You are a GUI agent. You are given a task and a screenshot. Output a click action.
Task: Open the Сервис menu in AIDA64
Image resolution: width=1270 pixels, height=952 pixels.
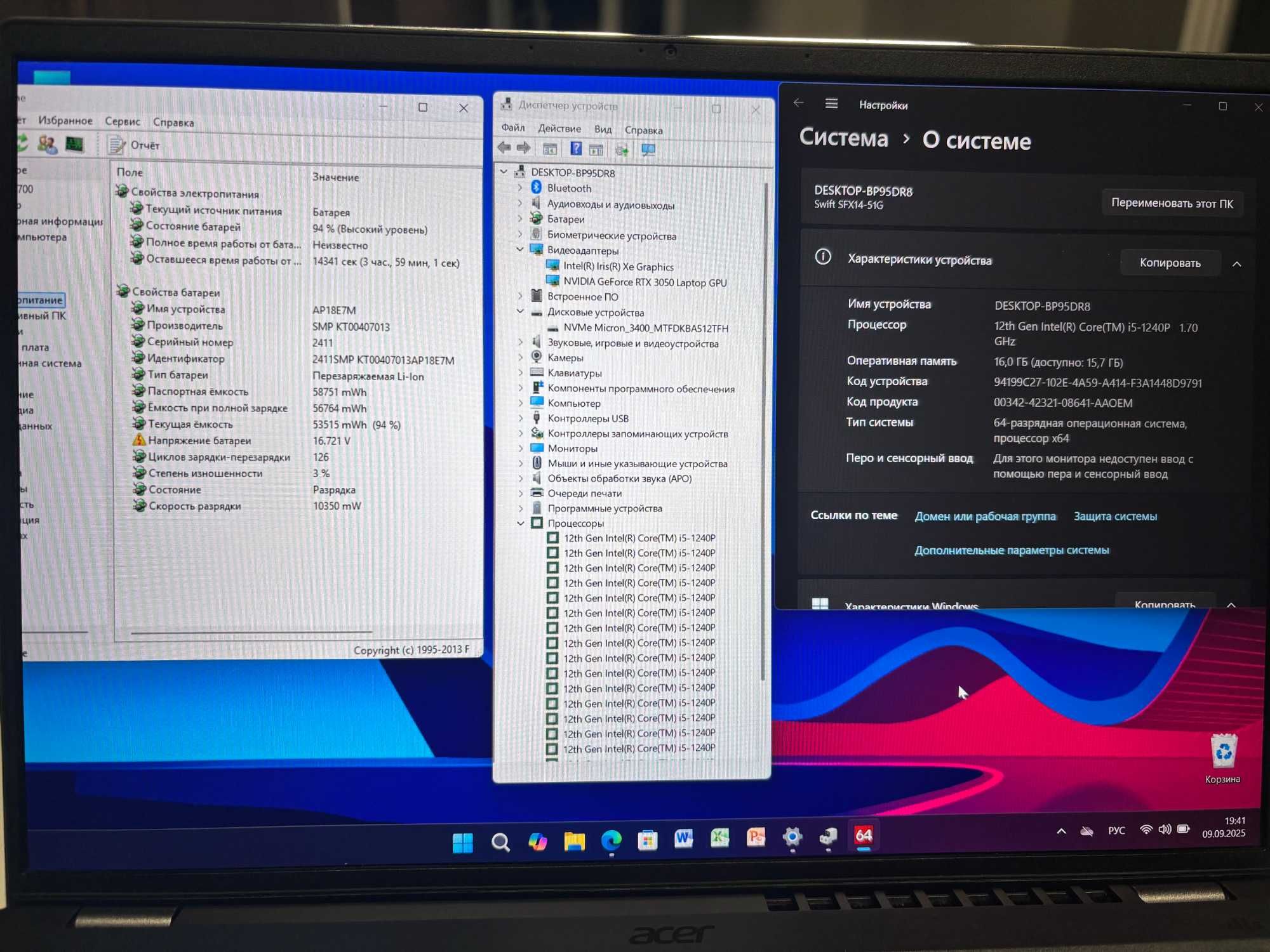point(123,121)
